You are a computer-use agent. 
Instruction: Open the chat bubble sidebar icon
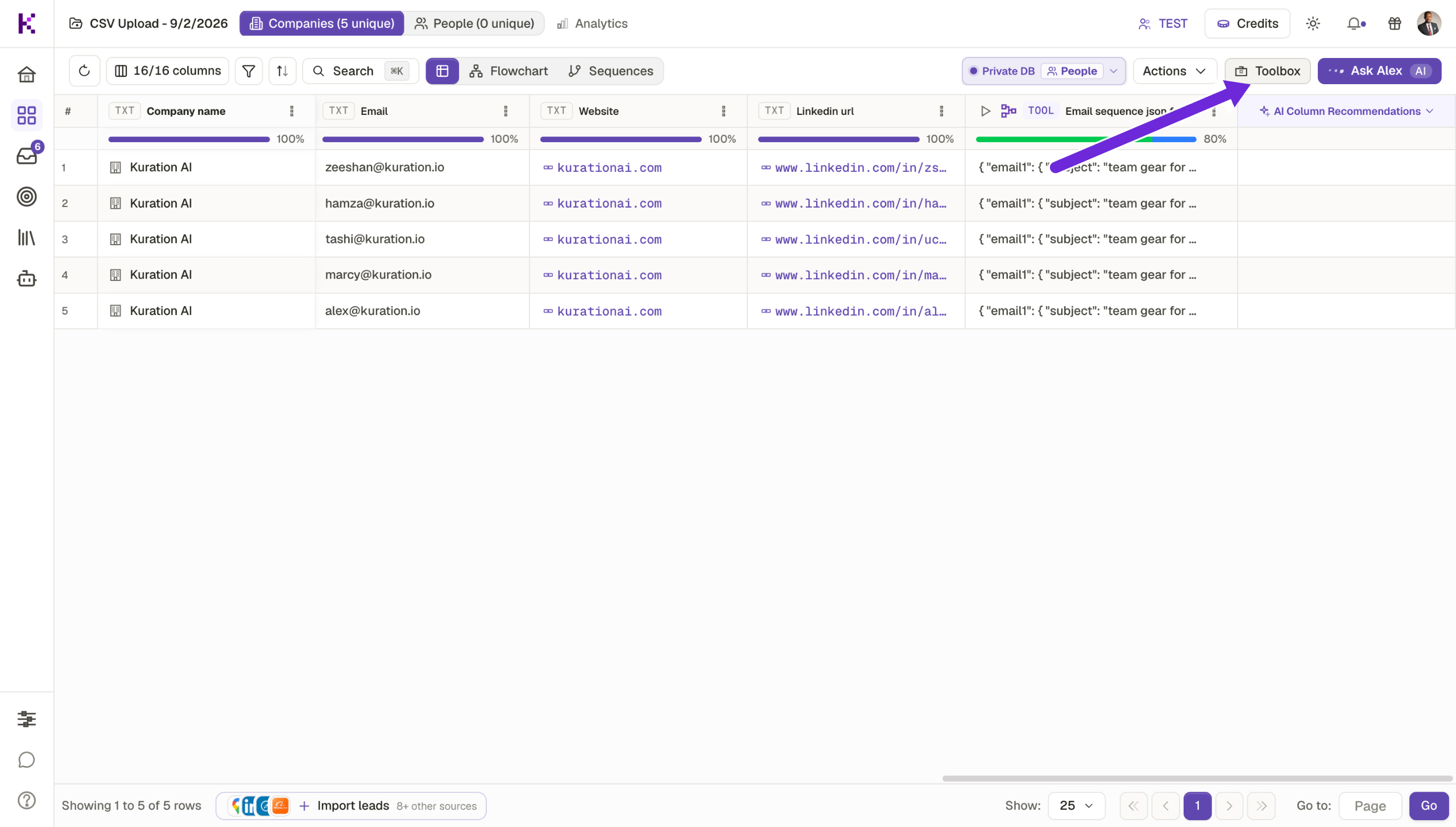point(27,760)
